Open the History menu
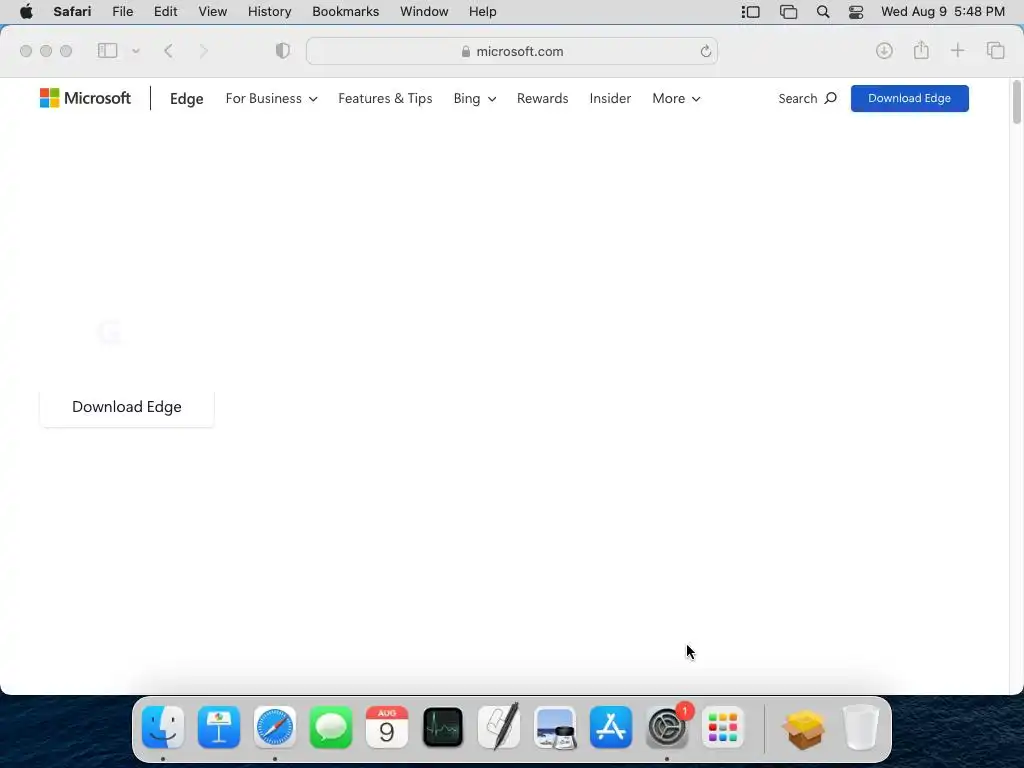1024x768 pixels. 269,12
